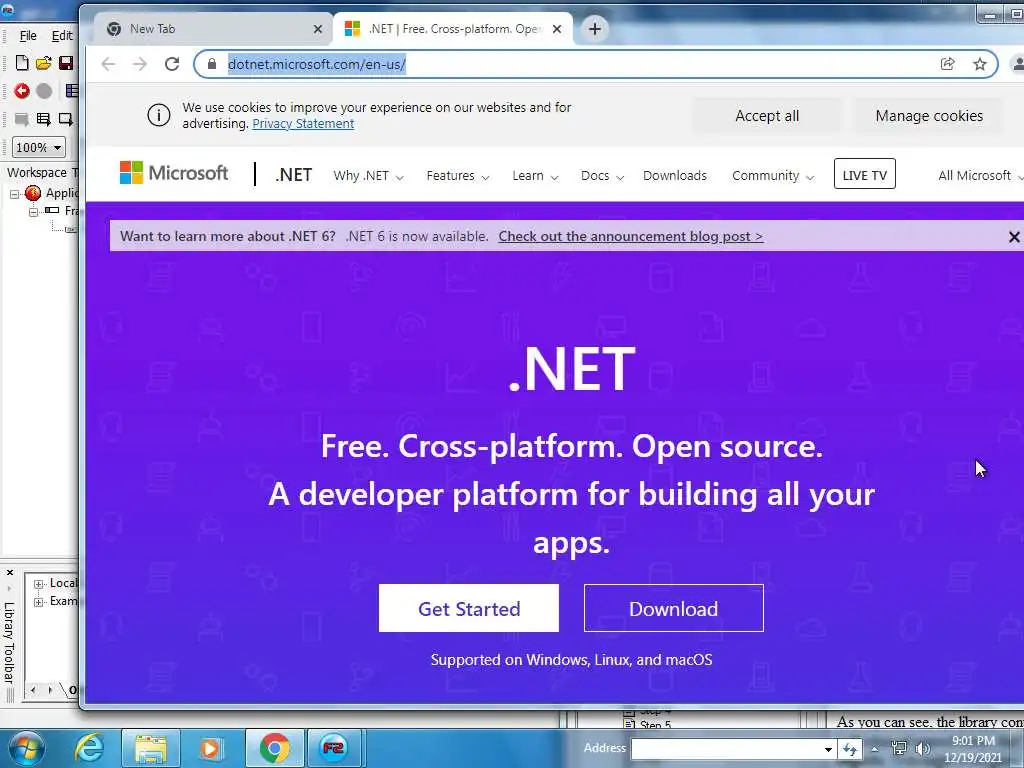The height and width of the screenshot is (768, 1024).
Task: Open the Privacy Statement link
Action: tap(303, 123)
